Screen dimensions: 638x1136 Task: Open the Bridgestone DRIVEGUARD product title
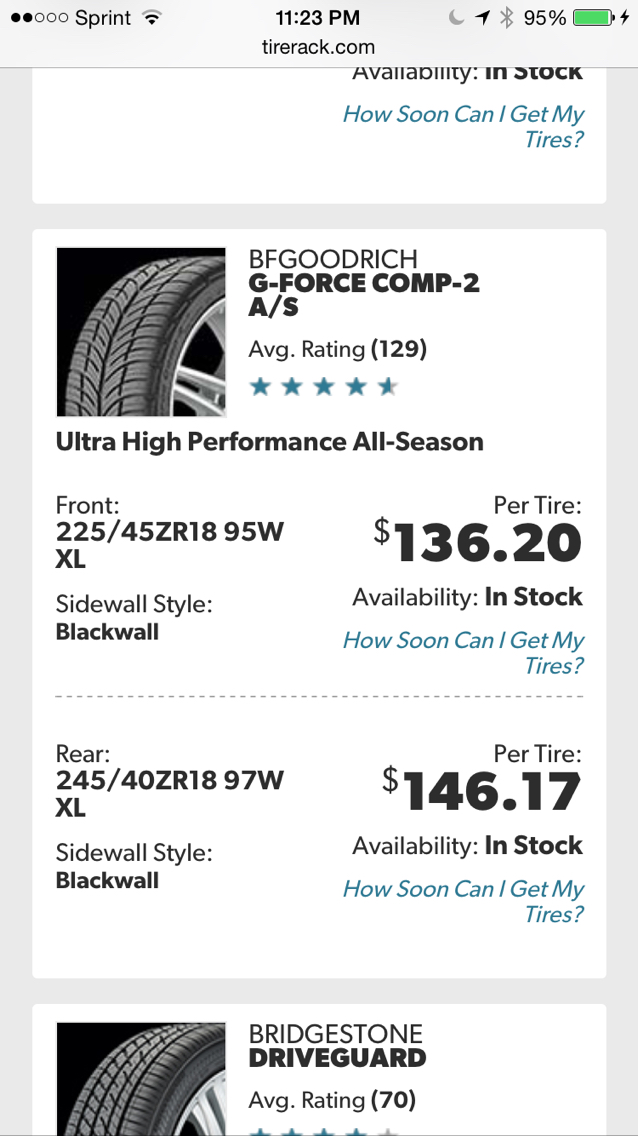point(337,1058)
